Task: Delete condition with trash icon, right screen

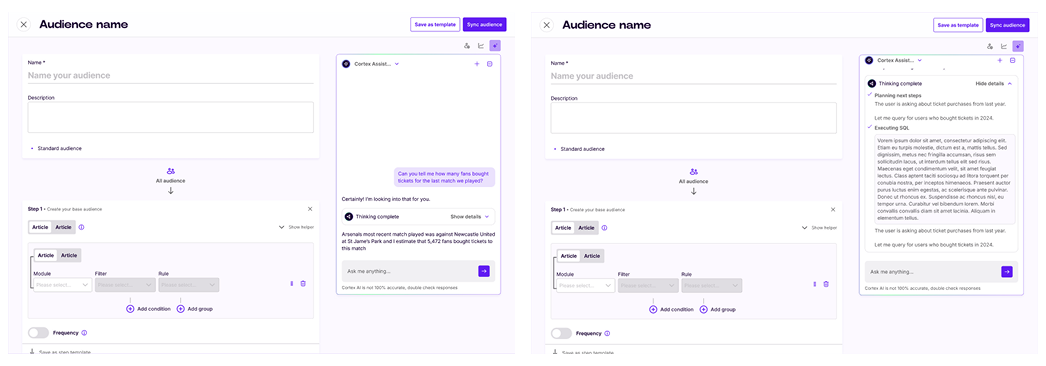Action: 826,284
